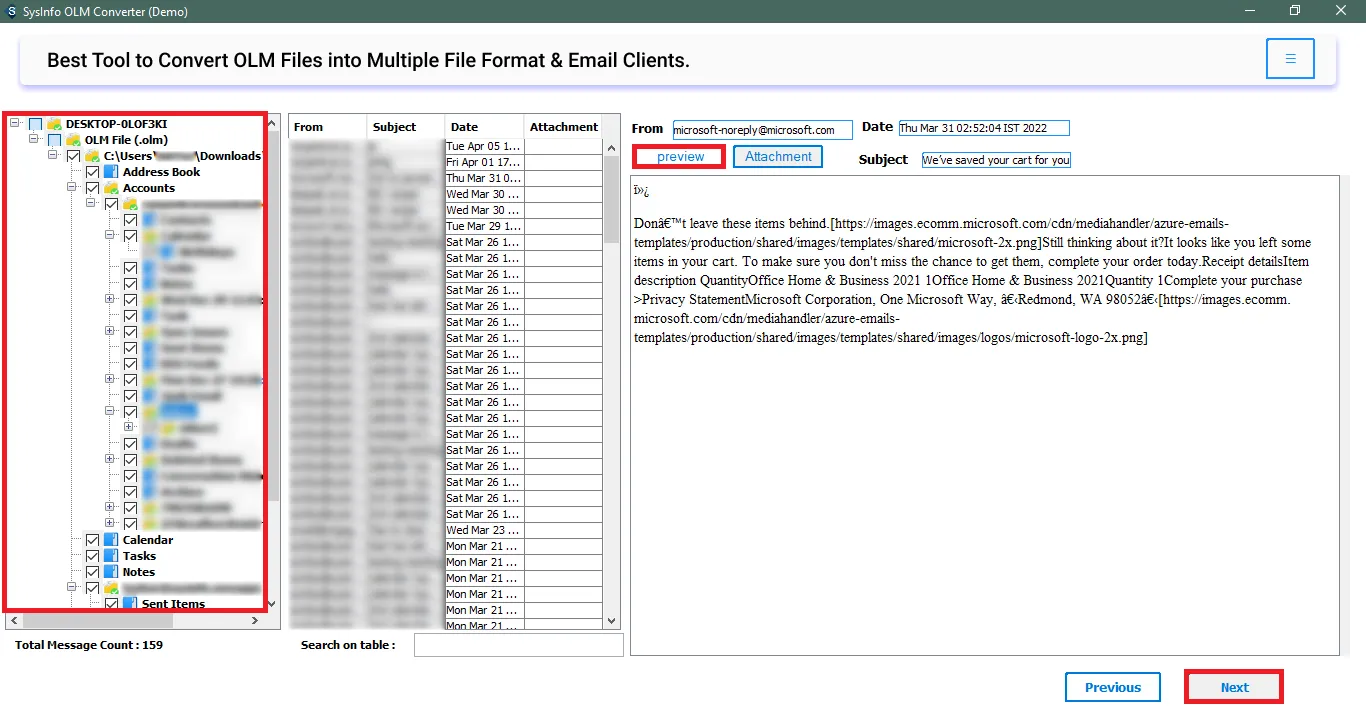The image size is (1366, 728).
Task: Toggle the Calendar checkbox
Action: pos(93,540)
